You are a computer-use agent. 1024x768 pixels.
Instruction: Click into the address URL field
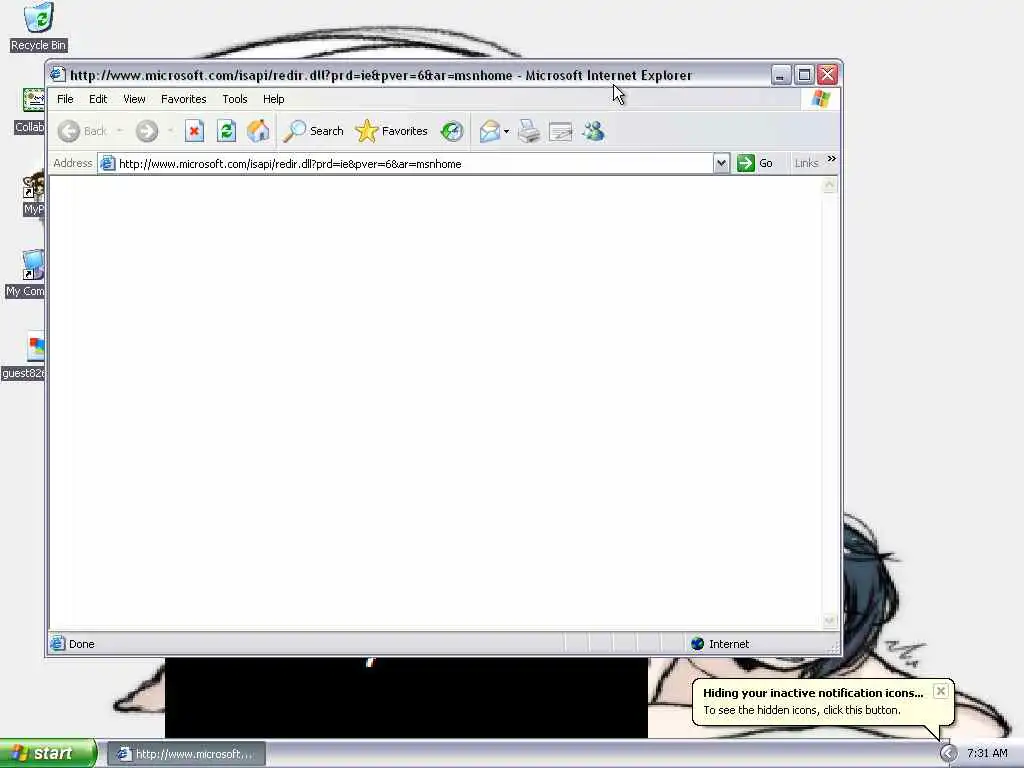415,164
